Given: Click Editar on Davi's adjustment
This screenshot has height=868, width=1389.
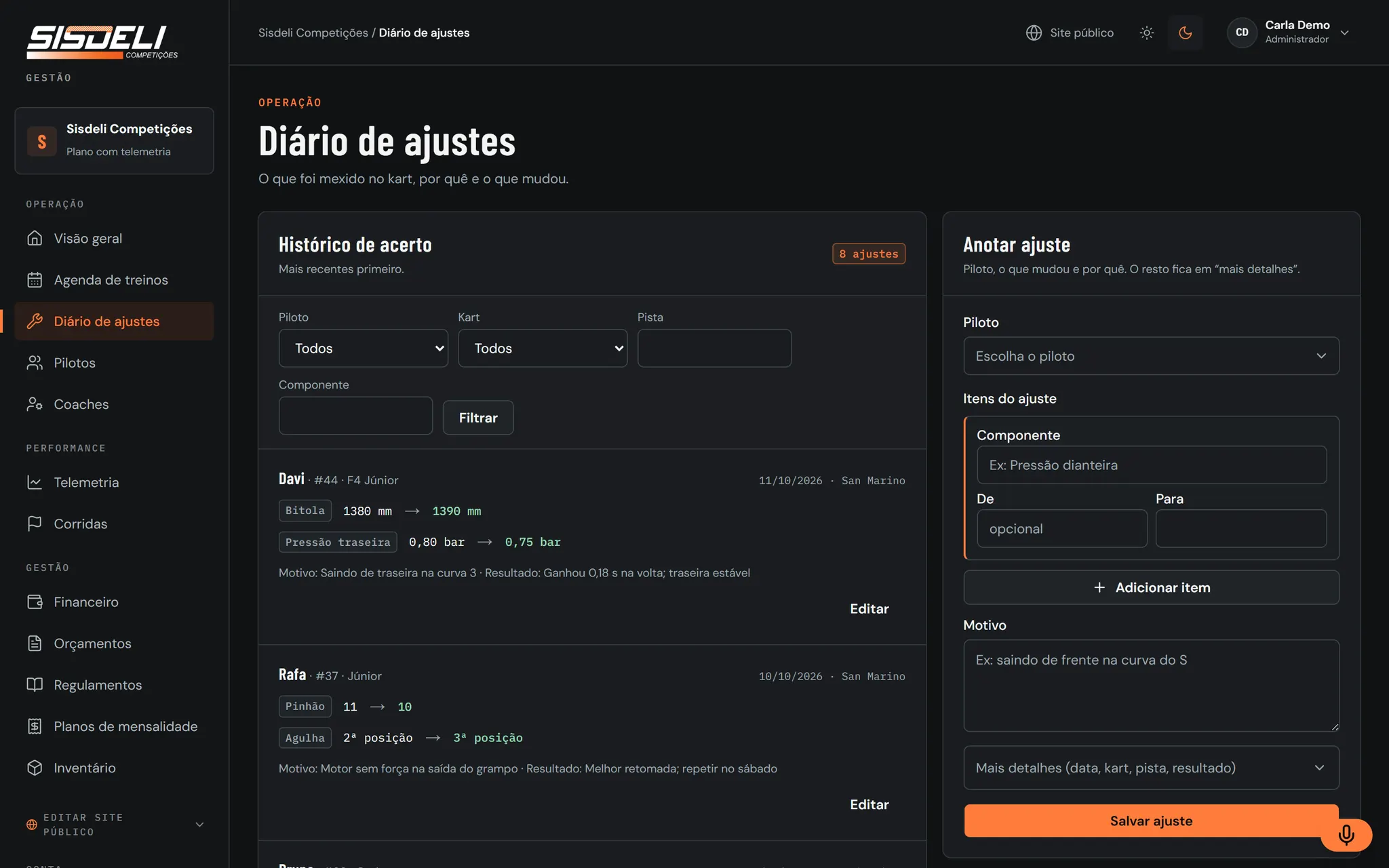Looking at the screenshot, I should [x=869, y=608].
